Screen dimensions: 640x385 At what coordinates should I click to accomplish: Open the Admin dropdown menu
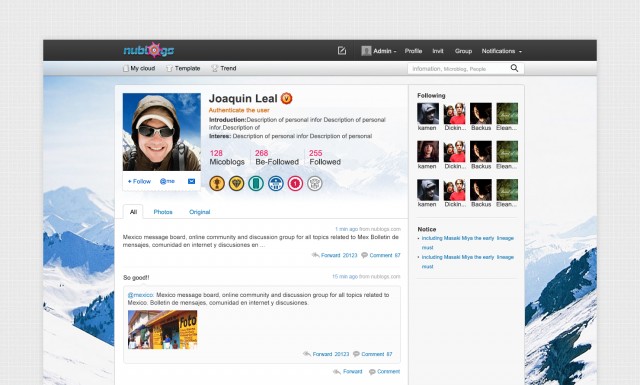coord(379,51)
